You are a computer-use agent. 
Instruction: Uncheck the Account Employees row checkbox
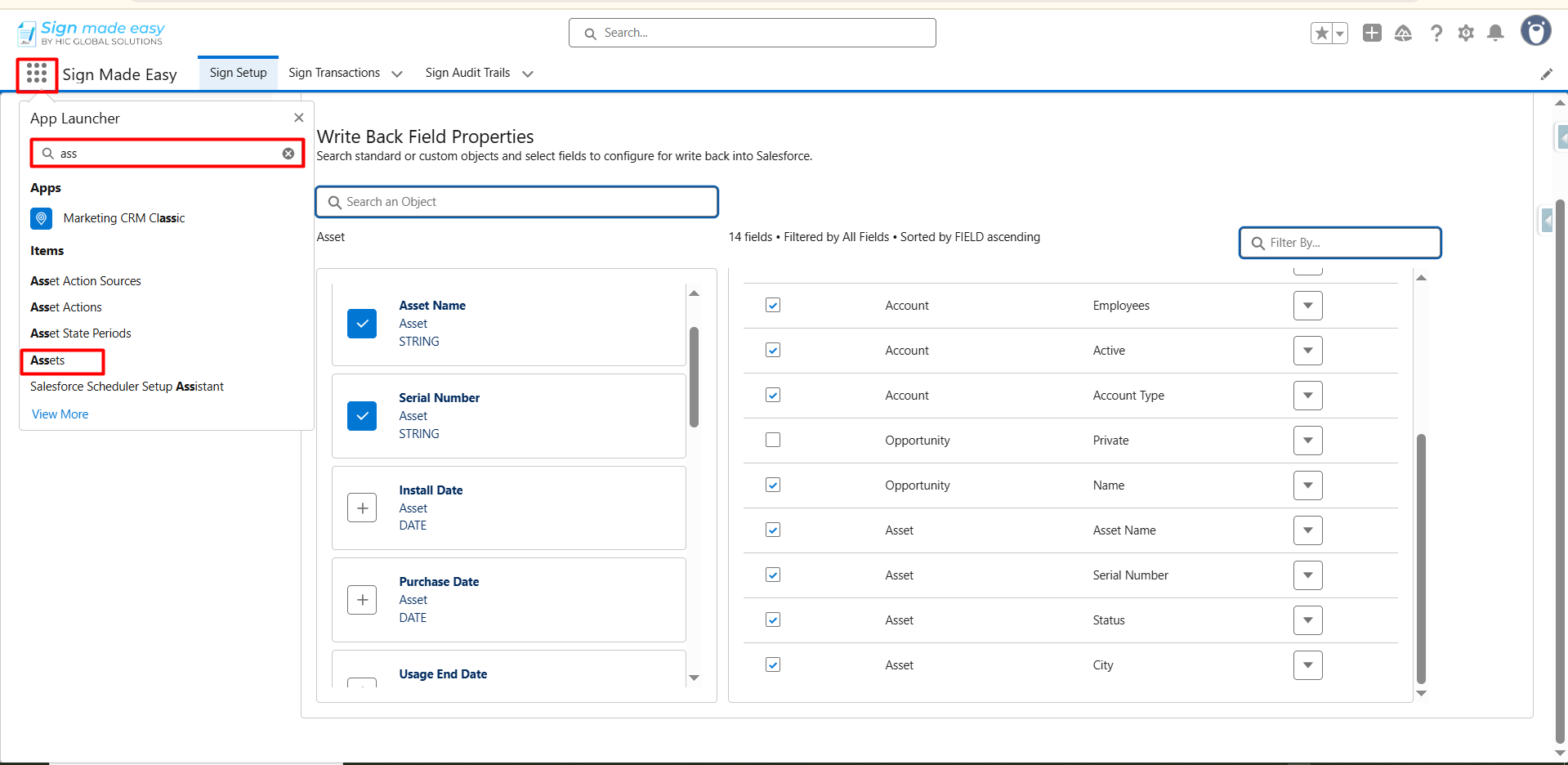[773, 306]
